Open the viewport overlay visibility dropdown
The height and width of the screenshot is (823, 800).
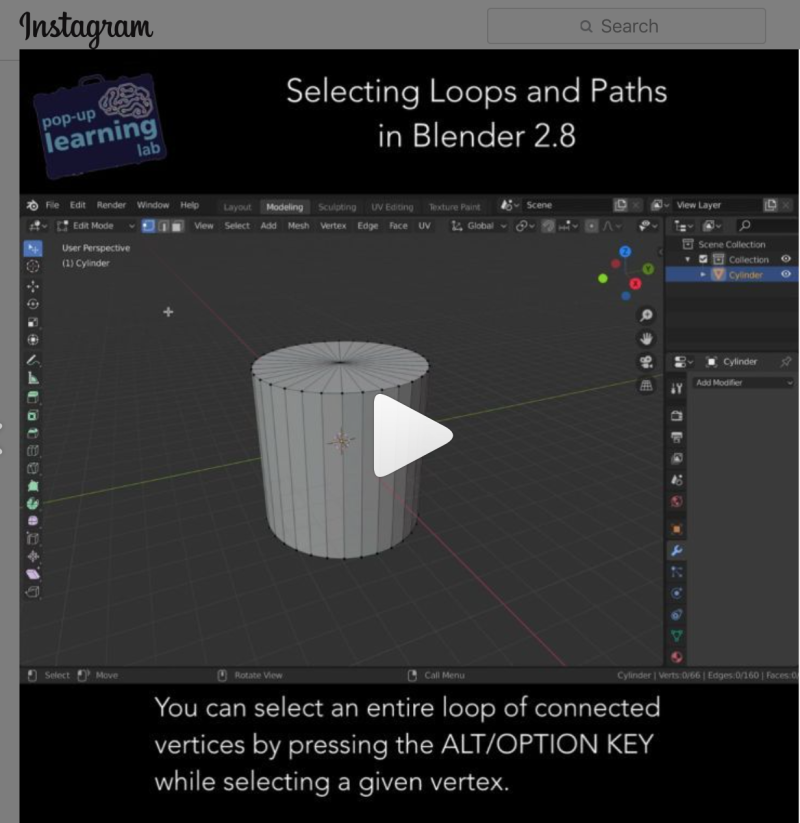pos(648,226)
